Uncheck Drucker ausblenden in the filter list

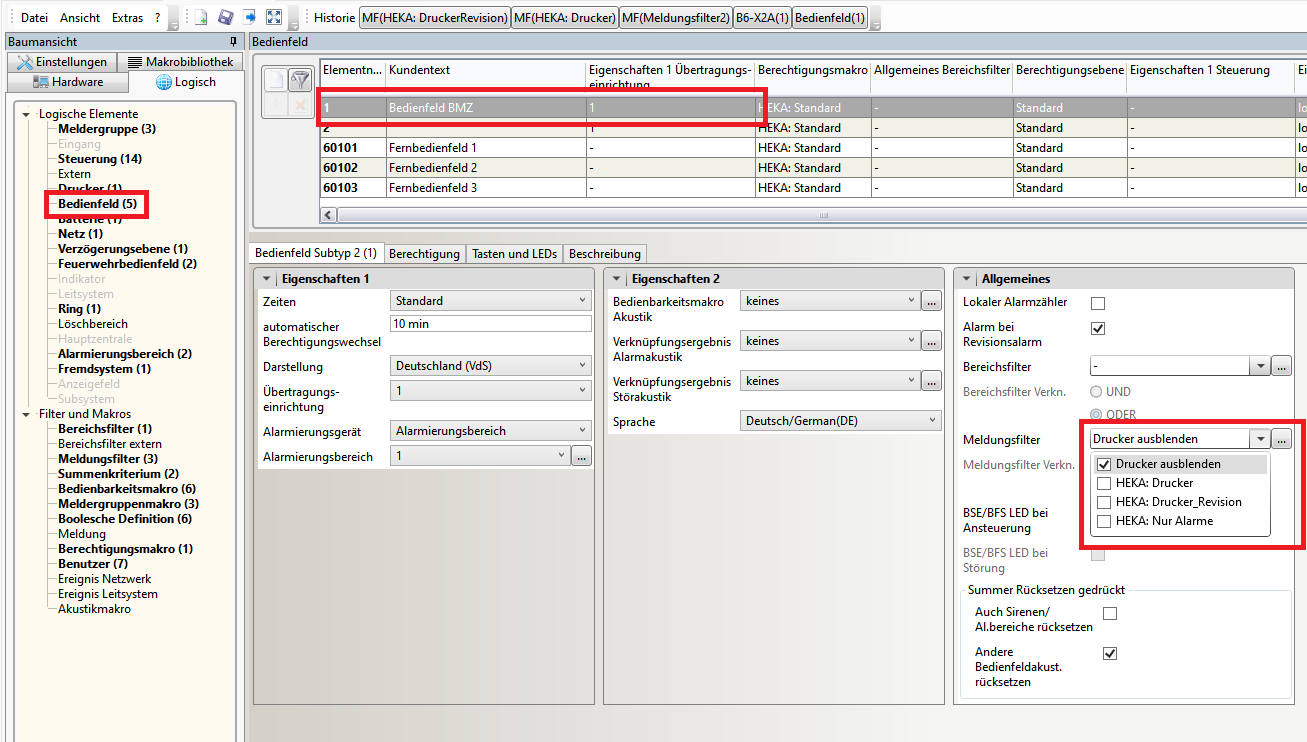(x=1105, y=464)
